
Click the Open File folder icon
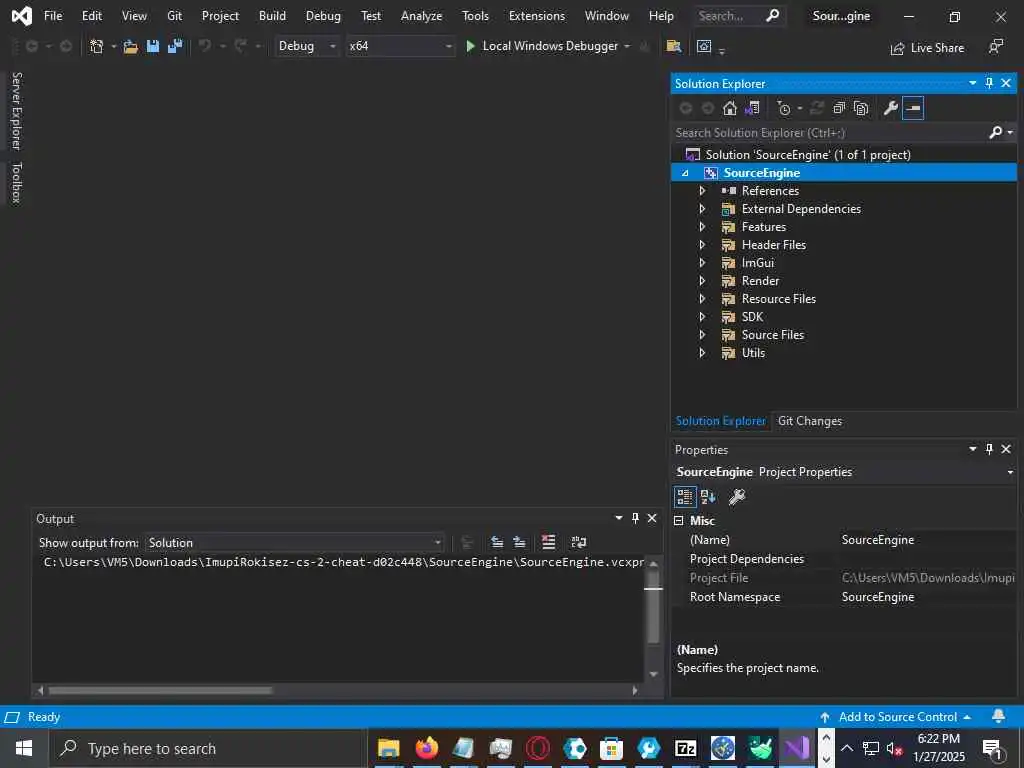pos(131,46)
